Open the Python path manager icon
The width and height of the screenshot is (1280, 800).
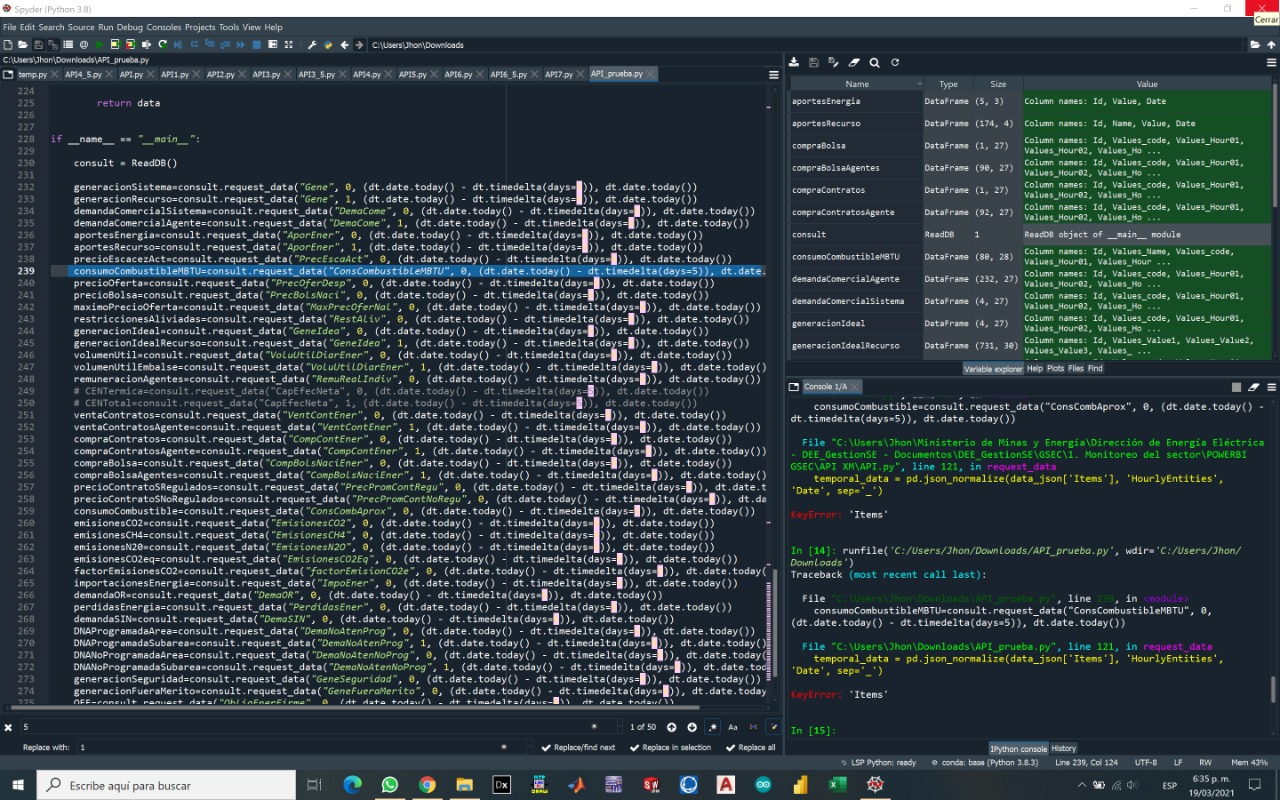tap(328, 45)
